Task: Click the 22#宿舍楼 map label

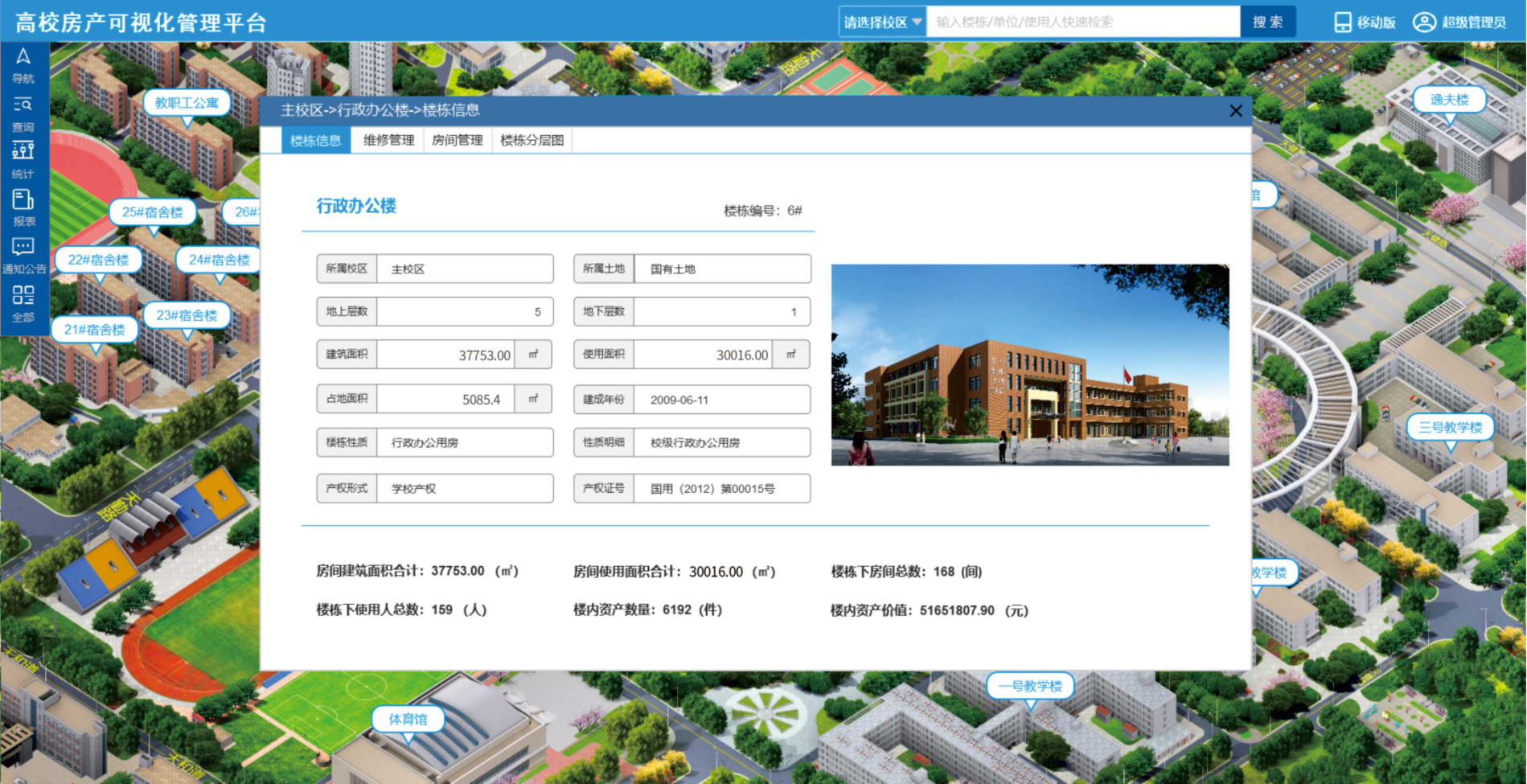Action: [x=99, y=260]
